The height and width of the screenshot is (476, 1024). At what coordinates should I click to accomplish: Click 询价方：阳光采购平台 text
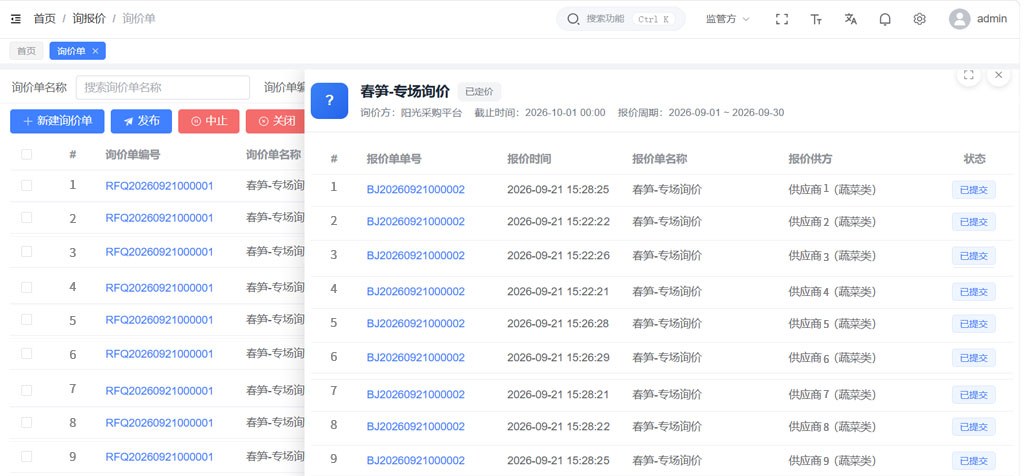click(411, 112)
